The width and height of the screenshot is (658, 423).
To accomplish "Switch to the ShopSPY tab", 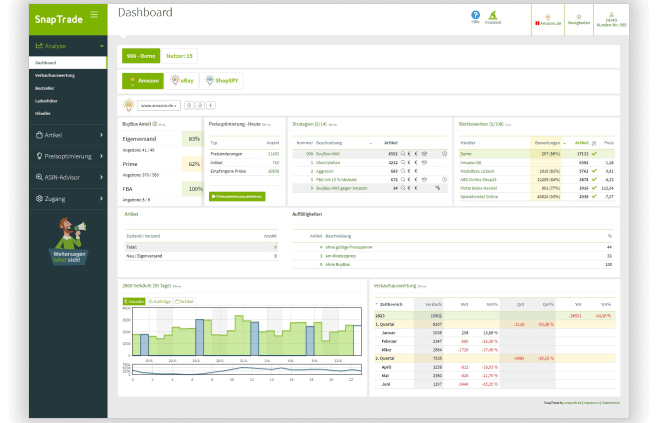I will coord(222,81).
